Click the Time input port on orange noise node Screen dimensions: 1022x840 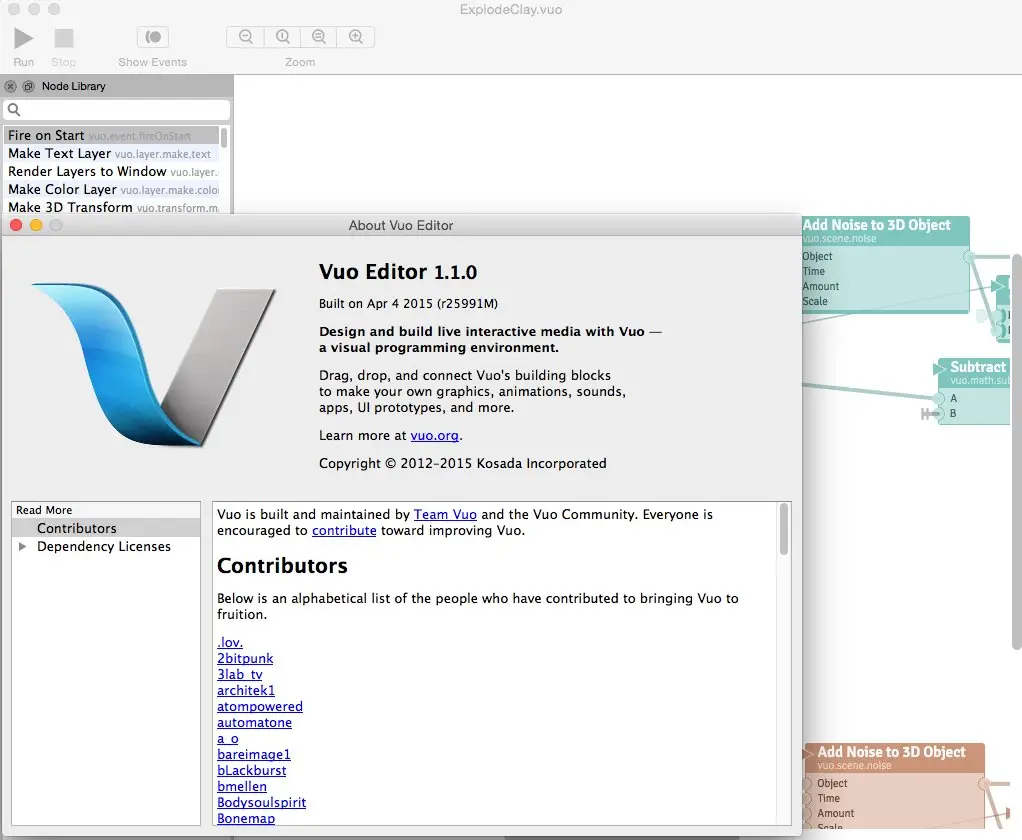[x=807, y=798]
